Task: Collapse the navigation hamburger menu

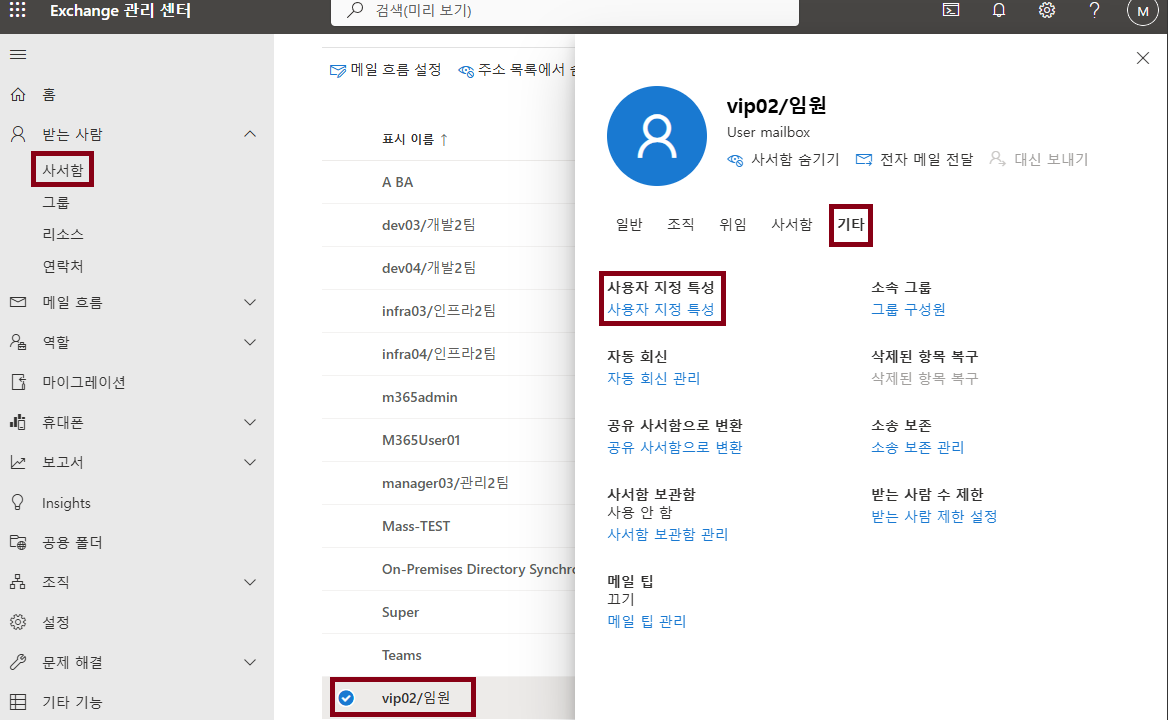Action: [x=18, y=54]
